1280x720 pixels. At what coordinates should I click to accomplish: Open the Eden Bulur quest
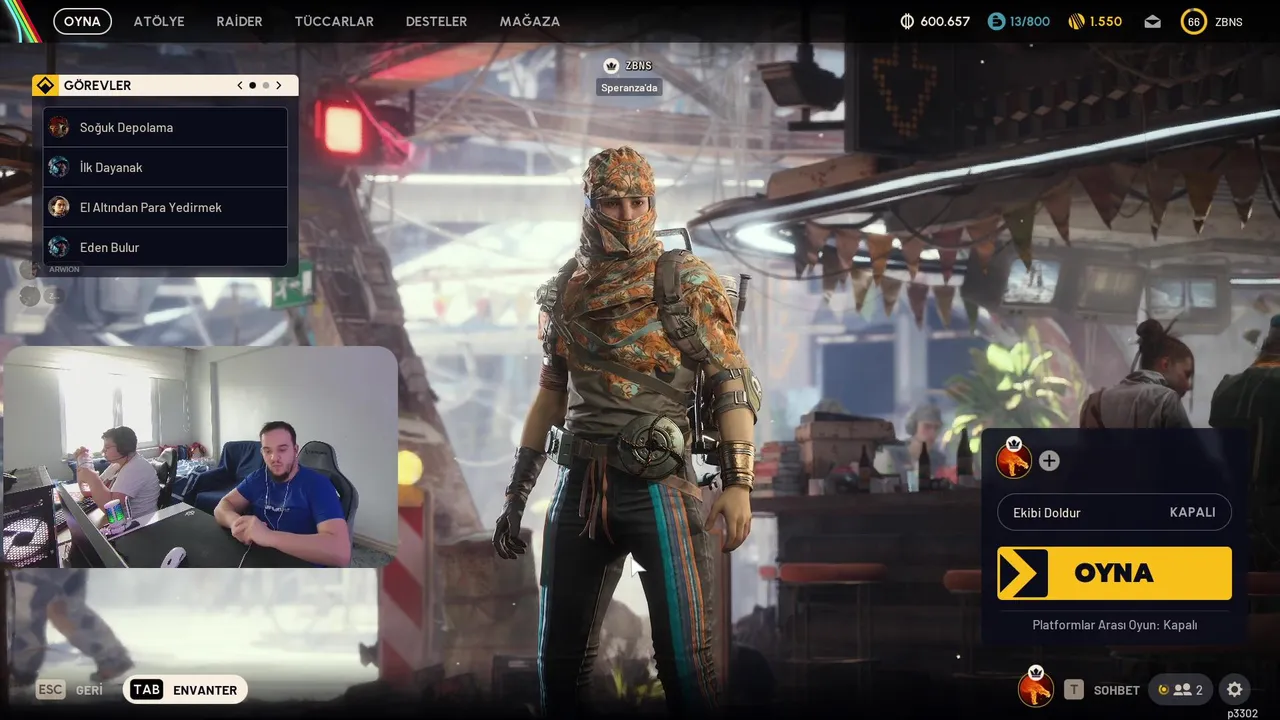click(x=165, y=247)
